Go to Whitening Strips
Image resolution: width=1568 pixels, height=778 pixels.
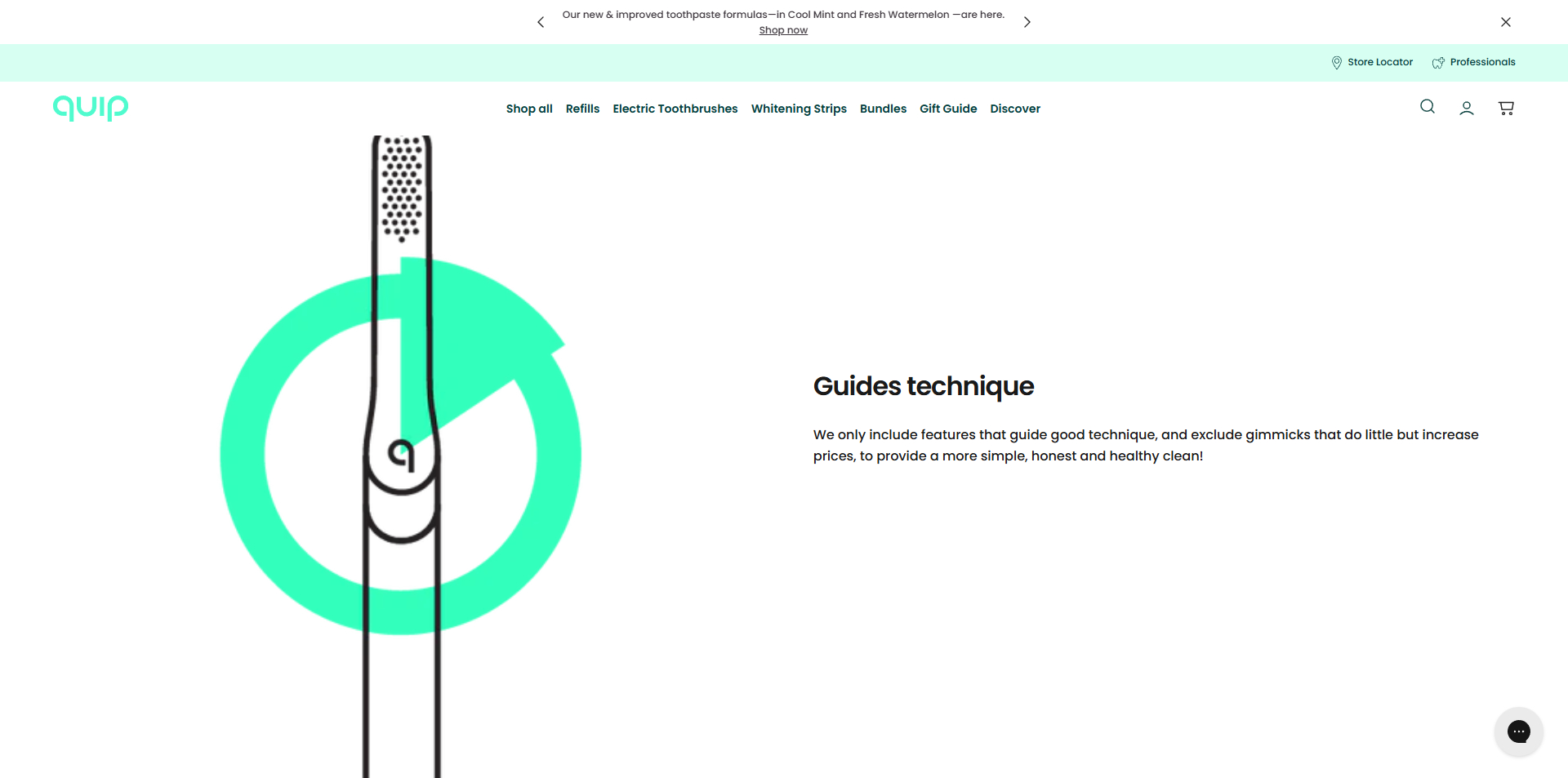tap(798, 109)
